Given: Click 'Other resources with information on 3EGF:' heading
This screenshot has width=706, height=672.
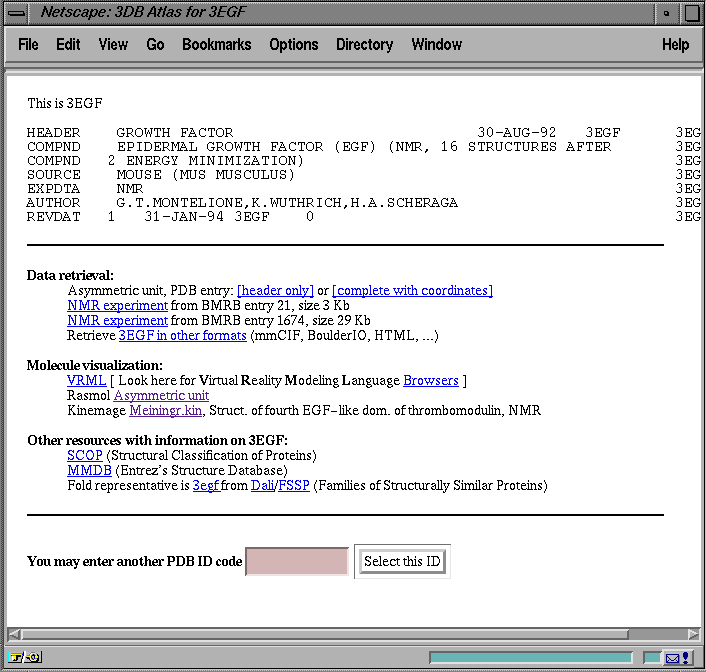Looking at the screenshot, I should pyautogui.click(x=158, y=440).
